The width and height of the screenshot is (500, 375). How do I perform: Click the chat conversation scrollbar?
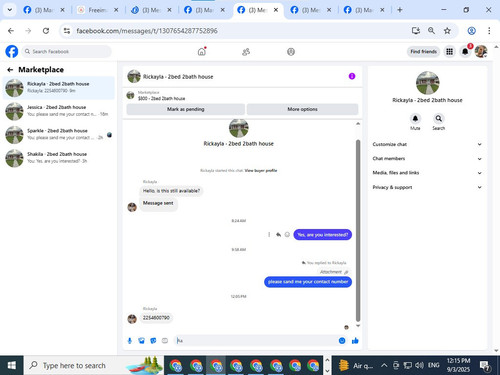[358, 230]
